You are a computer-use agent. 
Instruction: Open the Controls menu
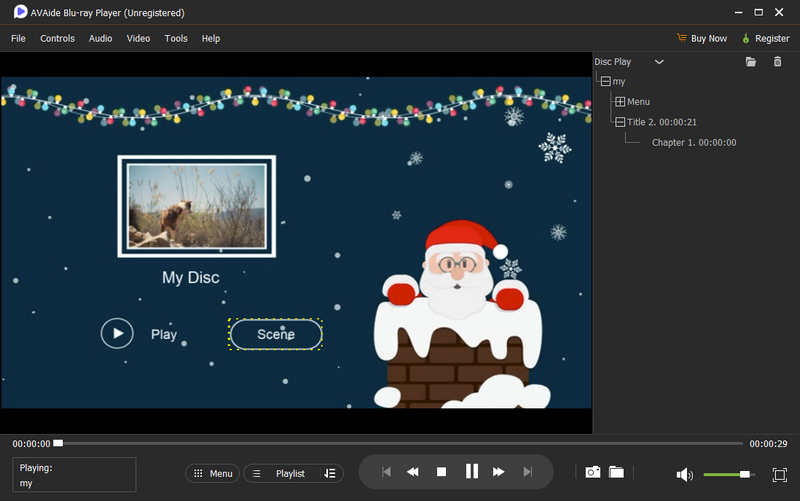click(57, 38)
